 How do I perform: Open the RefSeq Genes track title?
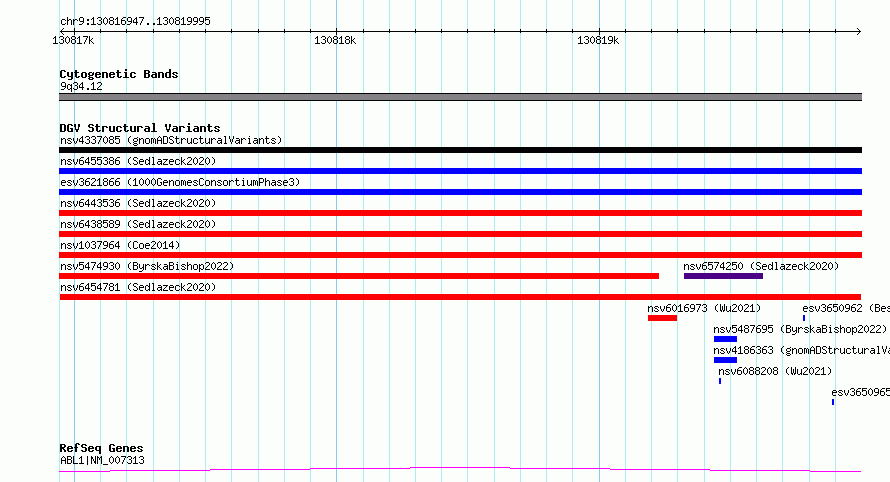click(101, 448)
